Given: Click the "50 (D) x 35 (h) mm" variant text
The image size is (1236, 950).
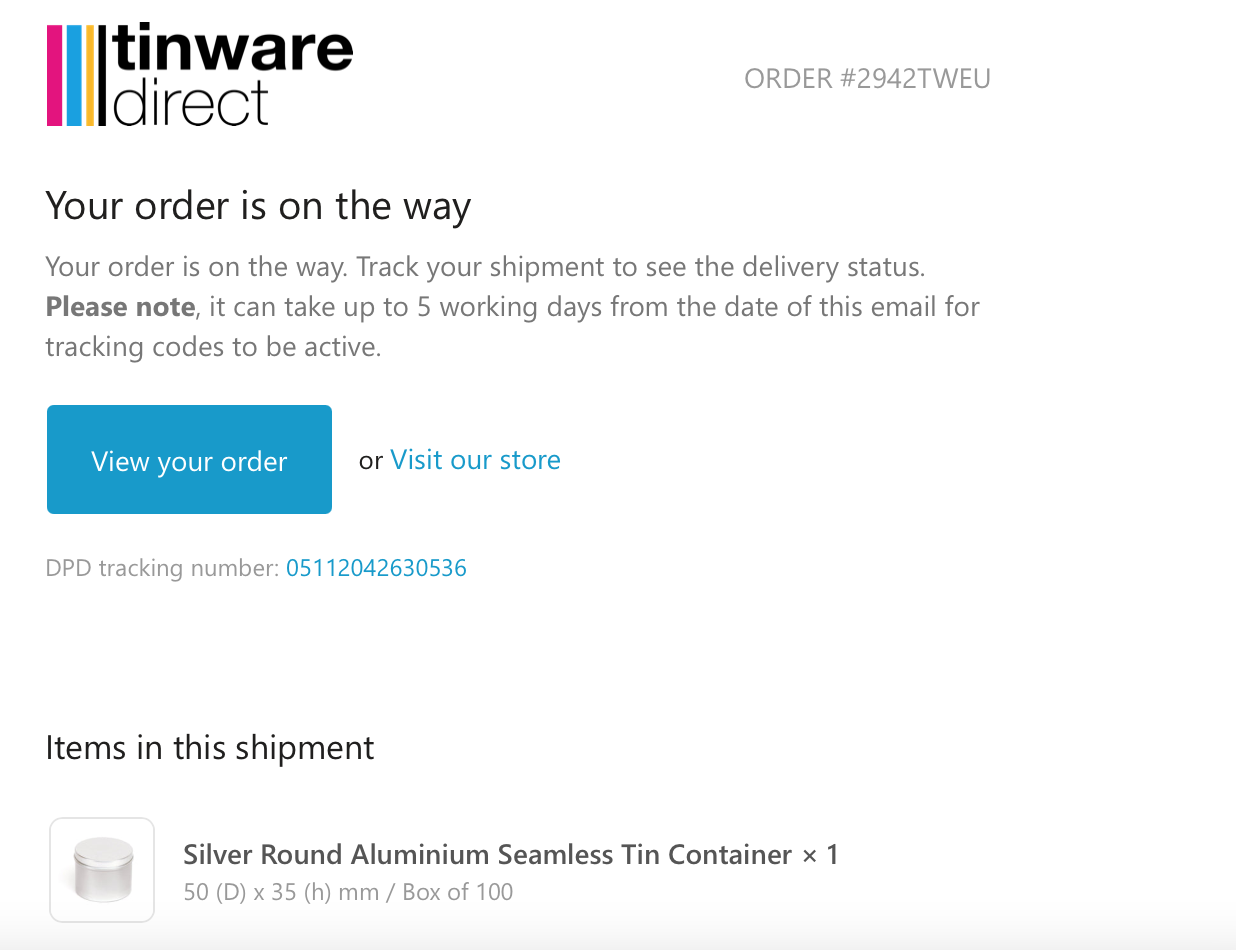Looking at the screenshot, I should pos(281,892).
